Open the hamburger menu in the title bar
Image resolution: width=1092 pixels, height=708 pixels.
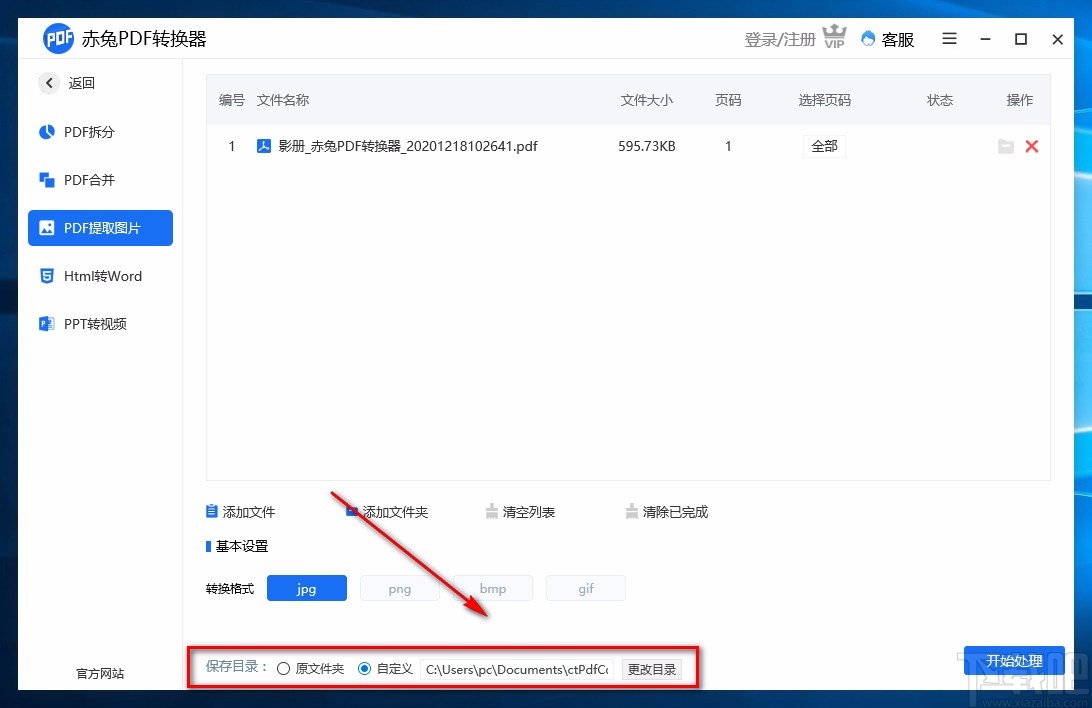(x=949, y=39)
